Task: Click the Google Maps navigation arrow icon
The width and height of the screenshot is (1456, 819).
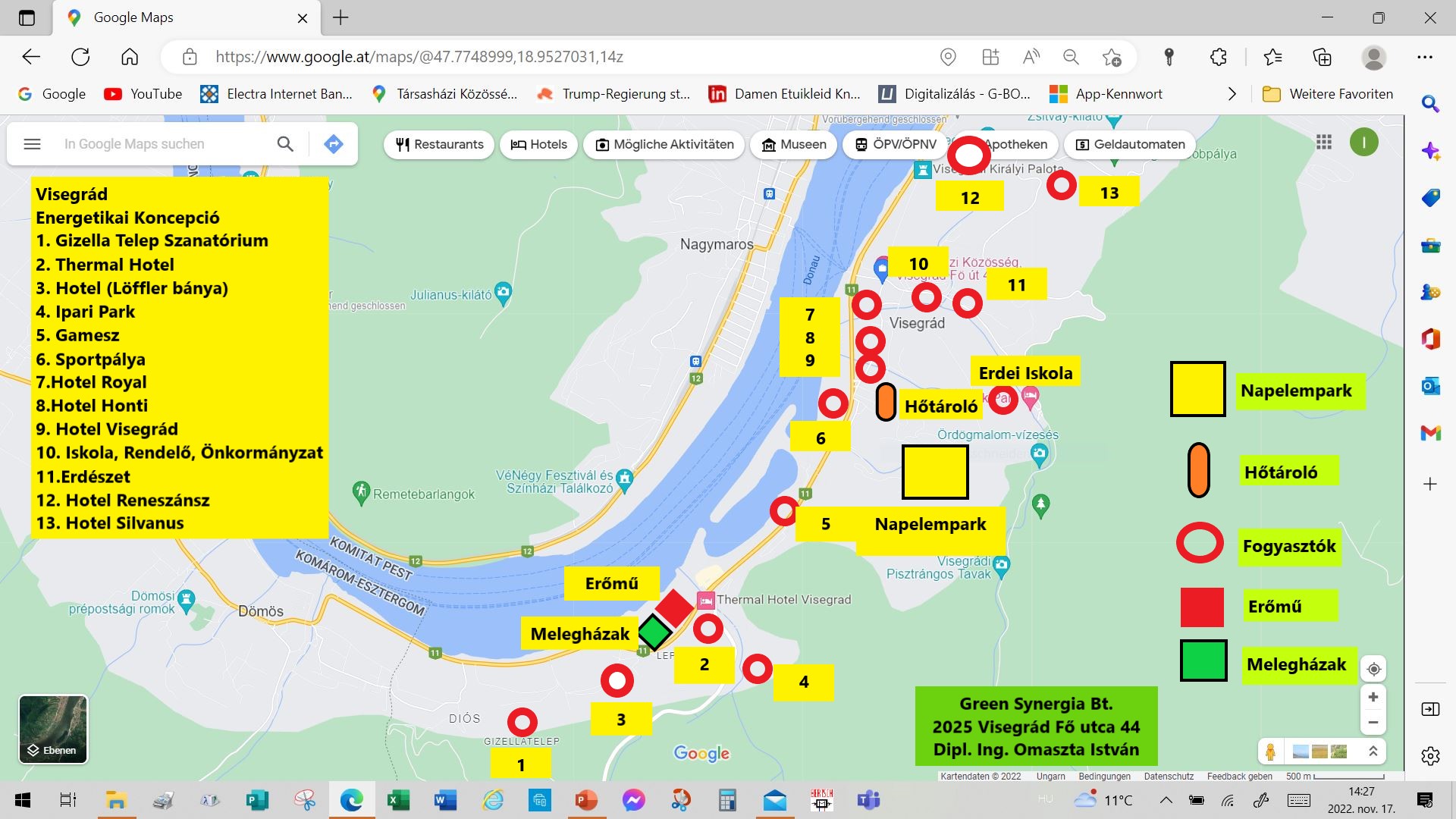Action: [336, 144]
